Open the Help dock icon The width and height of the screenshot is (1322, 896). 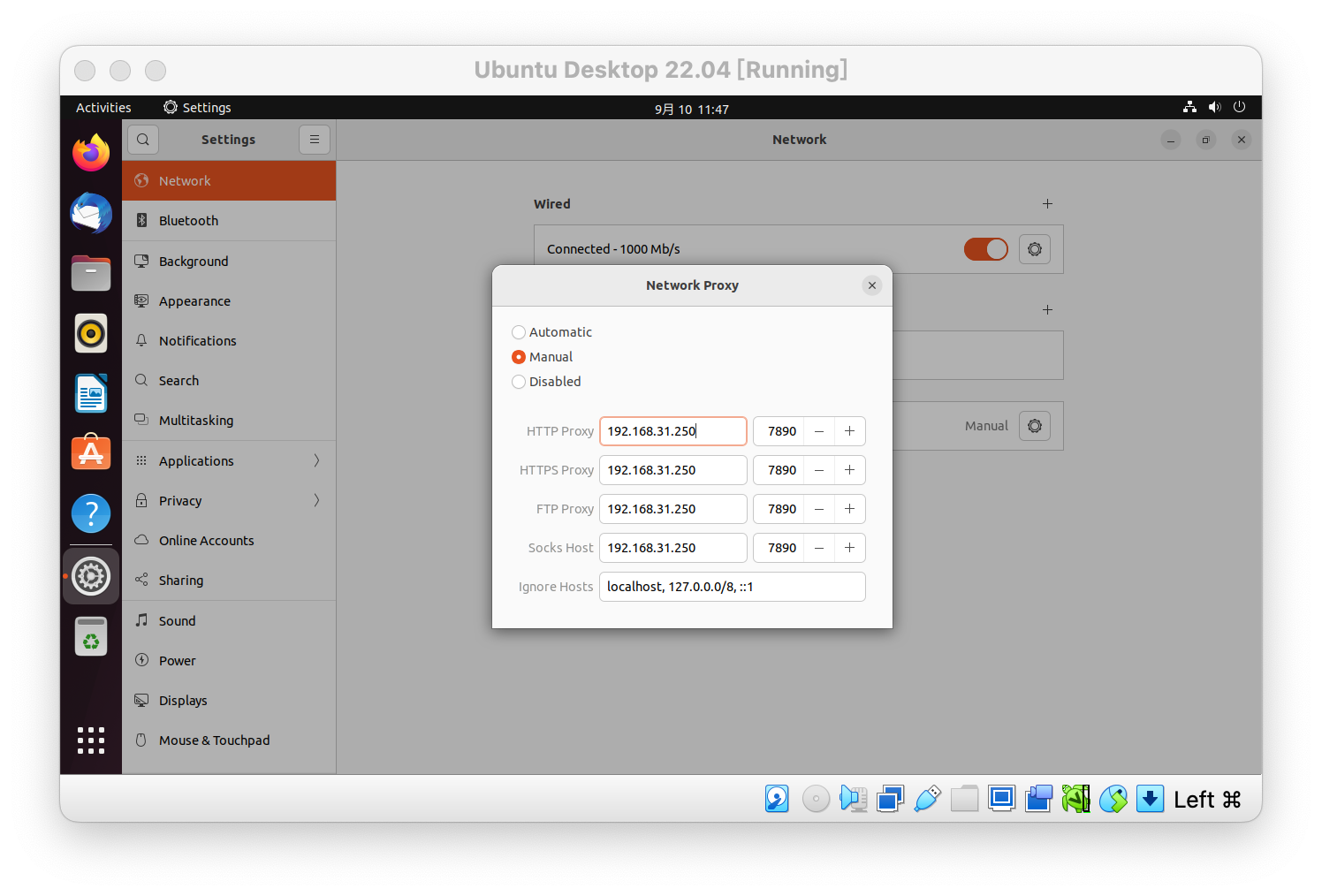tap(91, 513)
